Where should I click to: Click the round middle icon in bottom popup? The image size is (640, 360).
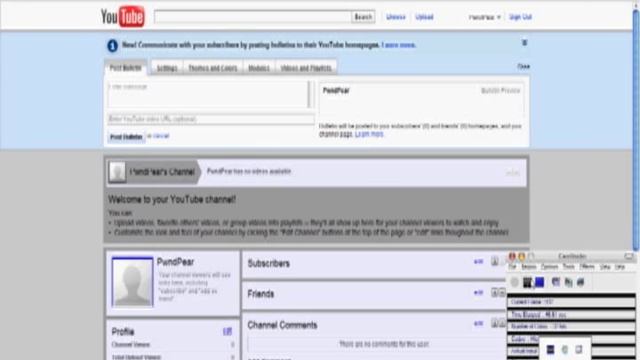[564, 349]
